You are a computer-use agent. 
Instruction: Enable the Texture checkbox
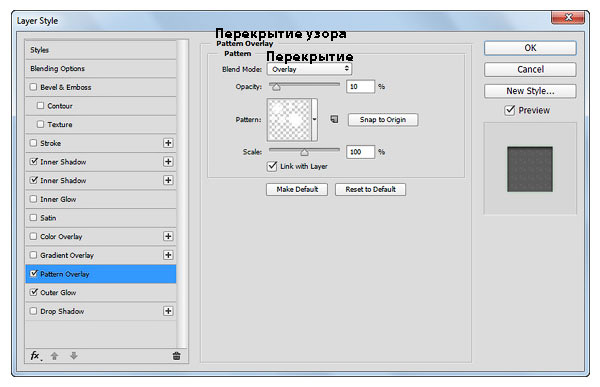click(x=41, y=124)
